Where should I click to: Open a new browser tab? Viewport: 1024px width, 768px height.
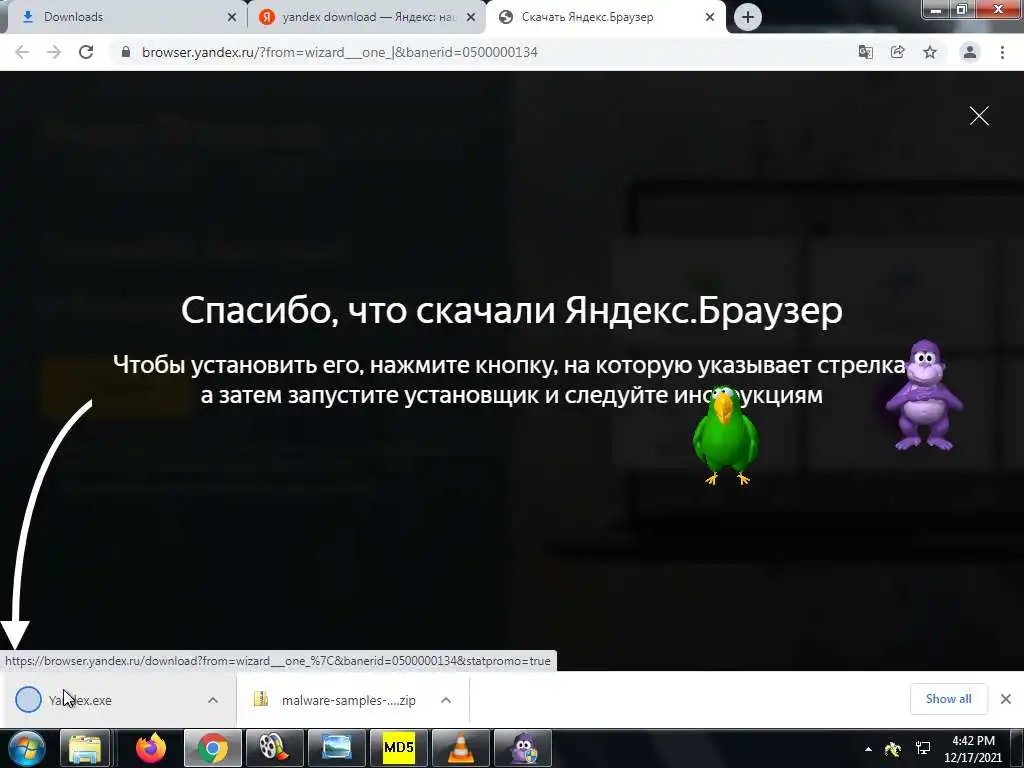(748, 17)
